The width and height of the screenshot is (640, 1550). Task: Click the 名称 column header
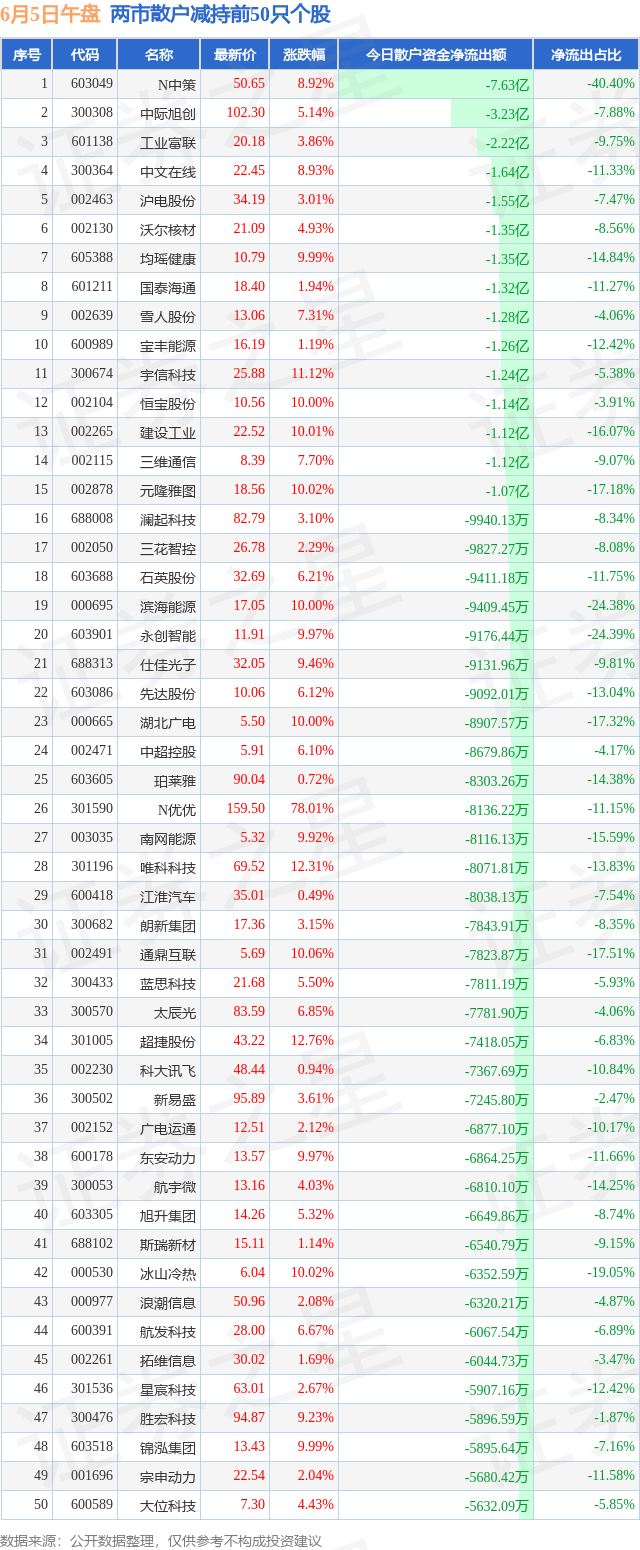[158, 55]
